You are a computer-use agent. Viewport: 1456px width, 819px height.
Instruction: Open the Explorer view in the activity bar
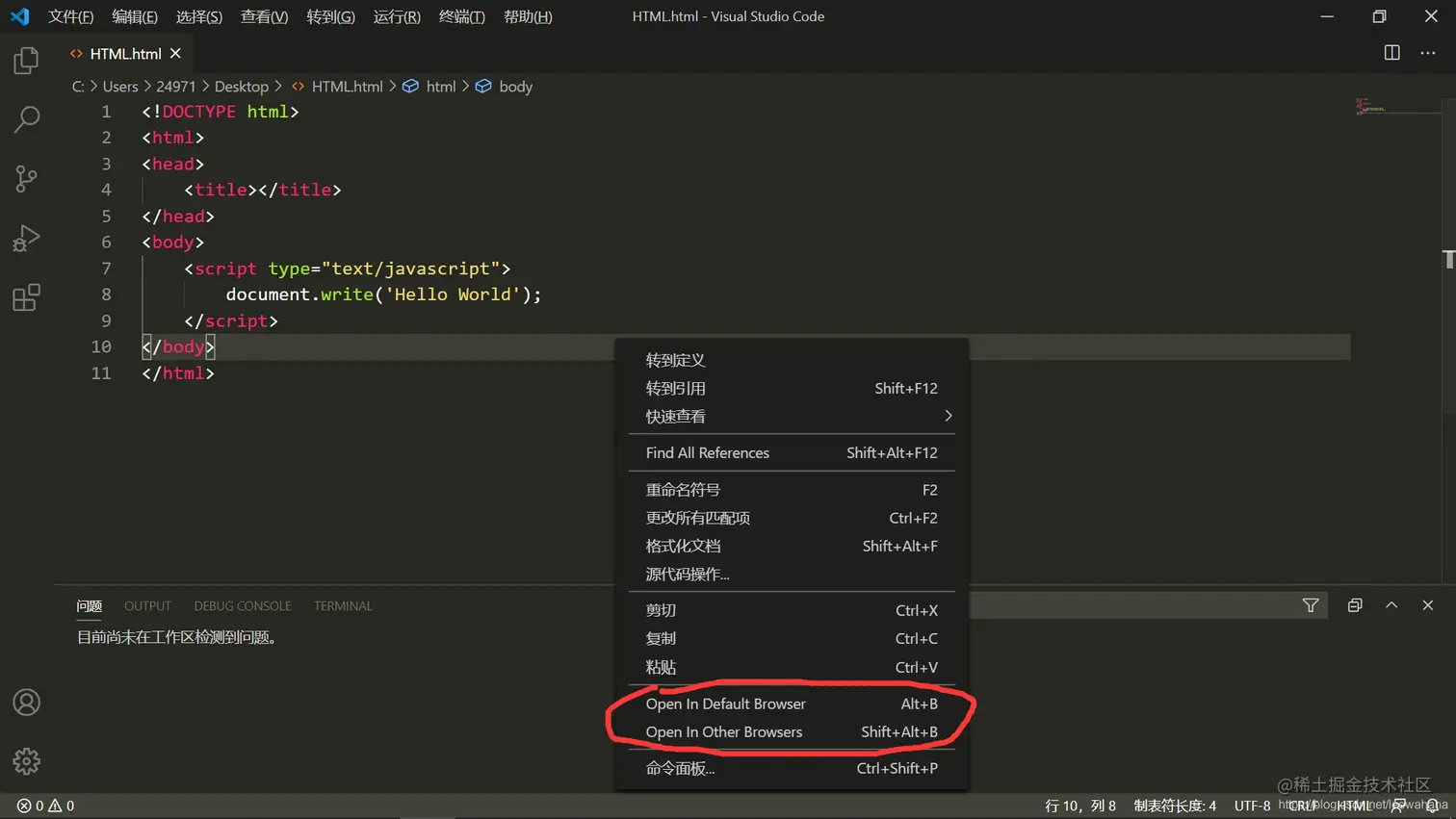click(26, 61)
